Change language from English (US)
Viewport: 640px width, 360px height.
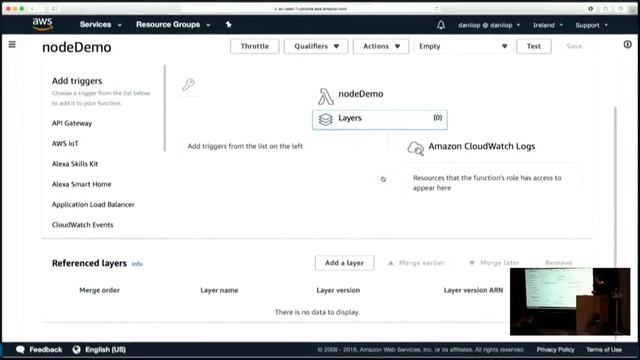click(x=105, y=350)
